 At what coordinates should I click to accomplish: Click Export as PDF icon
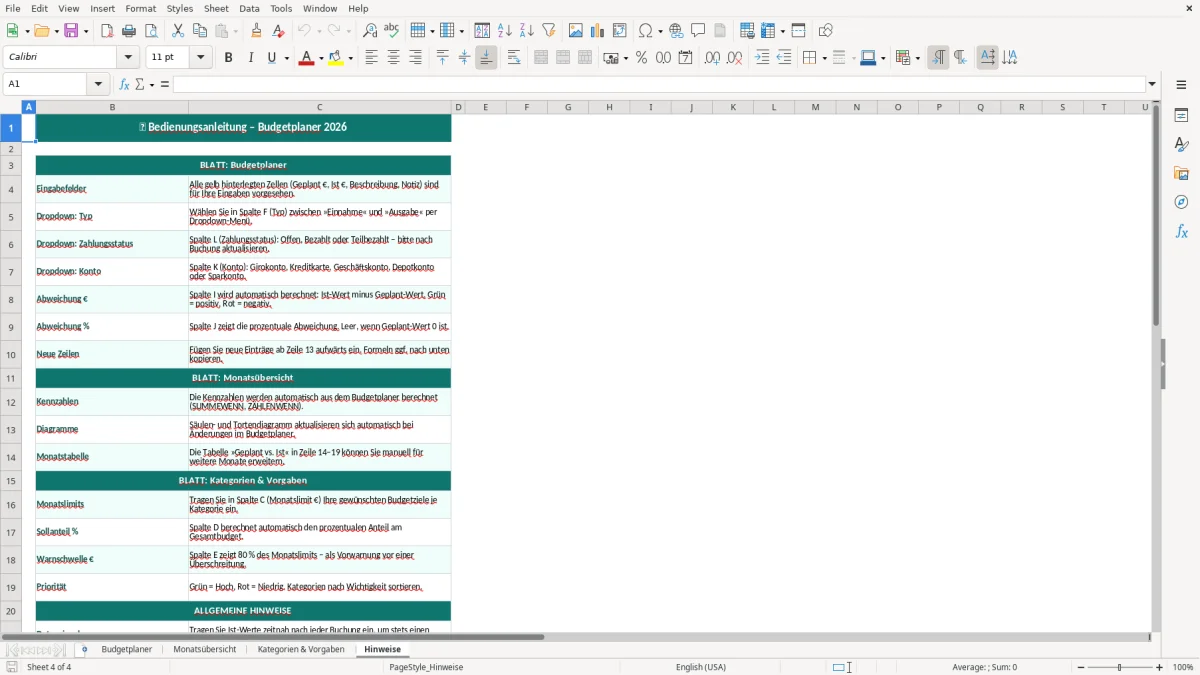107,31
